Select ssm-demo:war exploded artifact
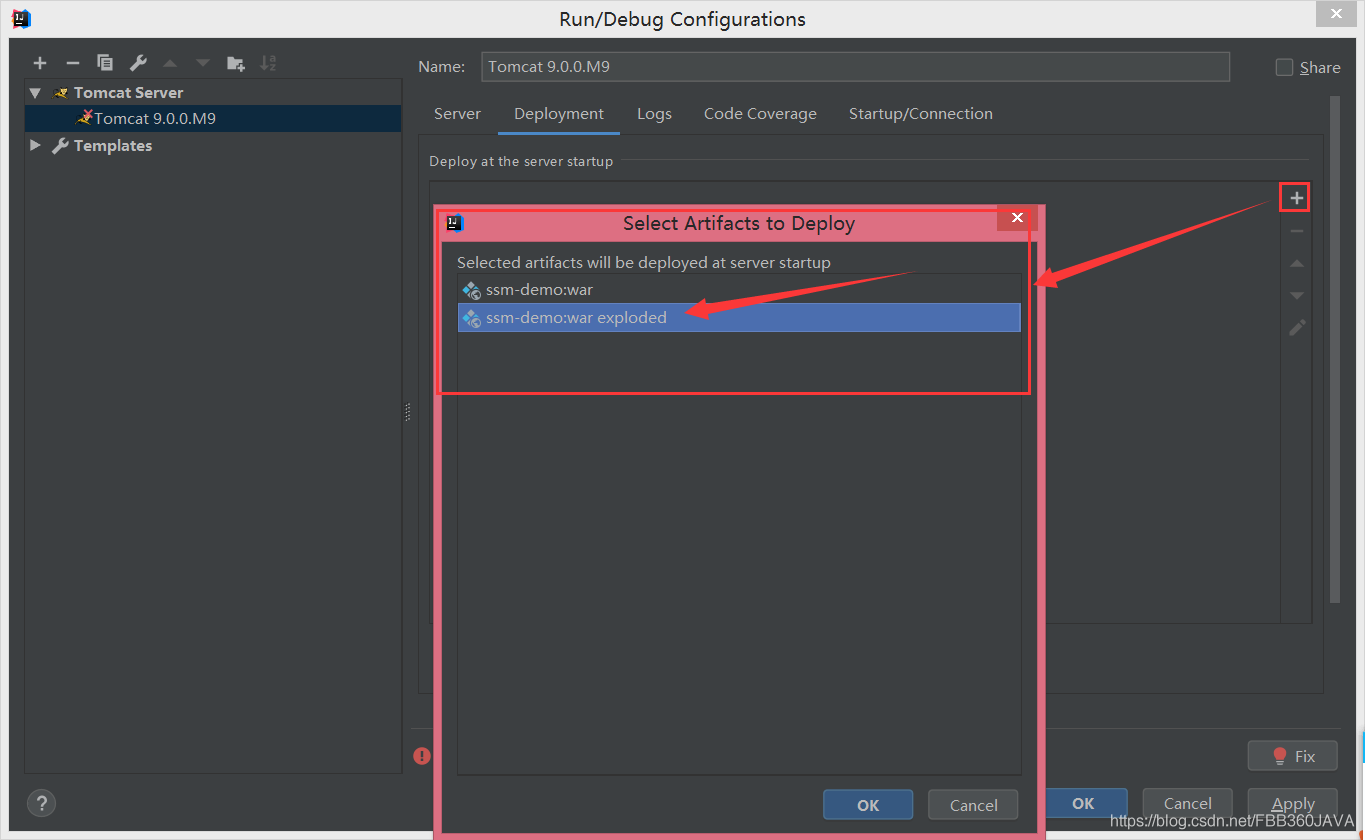The image size is (1365, 840). click(739, 318)
